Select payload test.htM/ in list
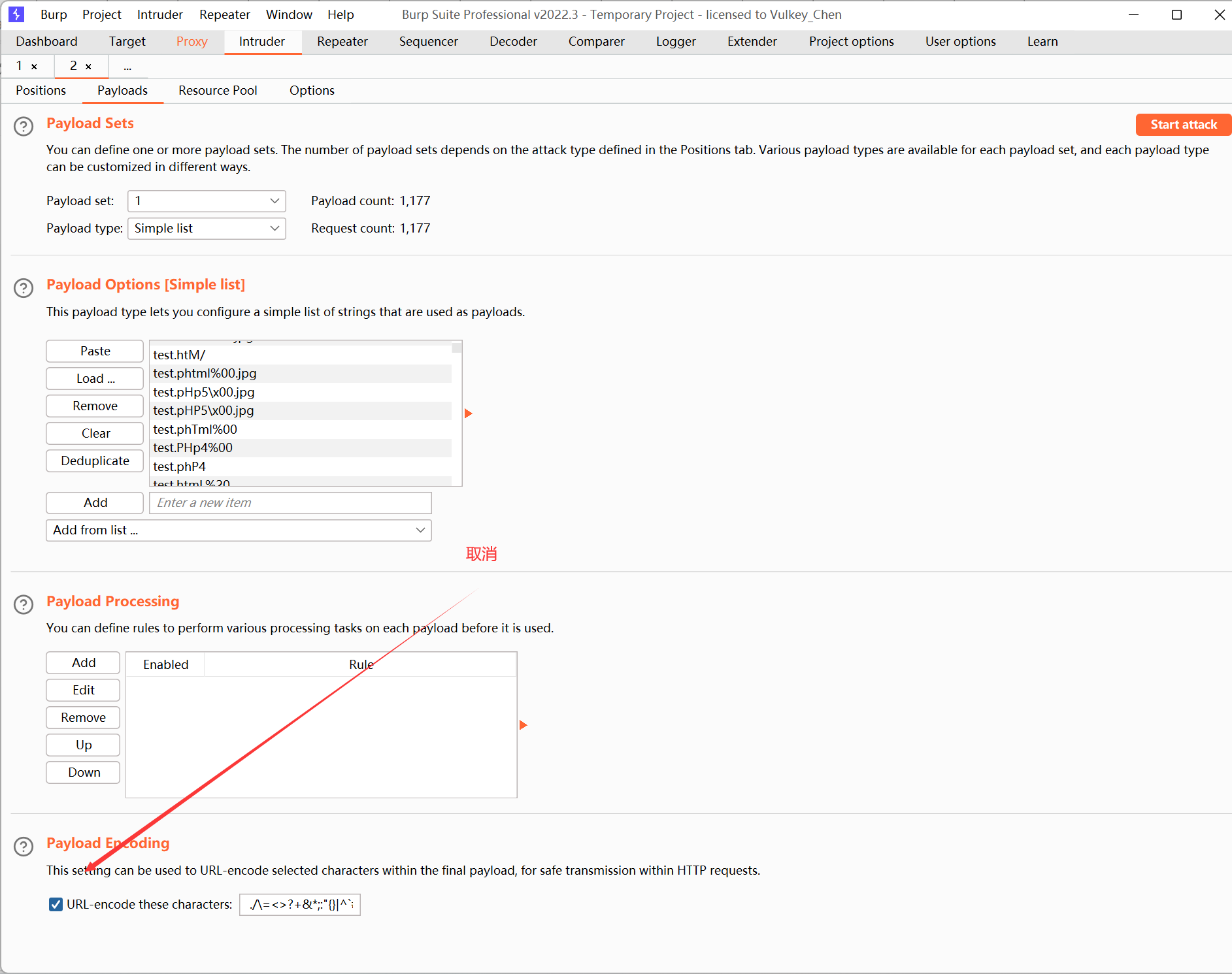Image resolution: width=1232 pixels, height=974 pixels. 301,355
